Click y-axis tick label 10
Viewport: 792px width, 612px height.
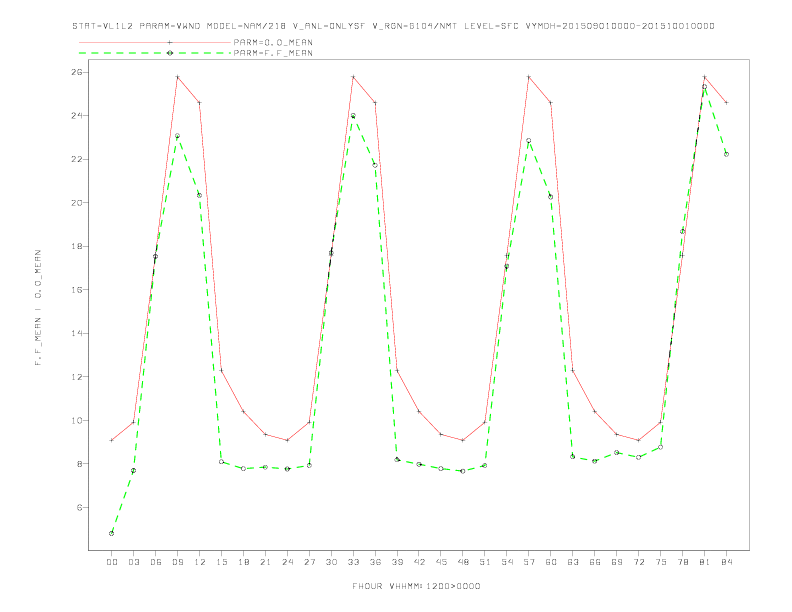coord(79,420)
